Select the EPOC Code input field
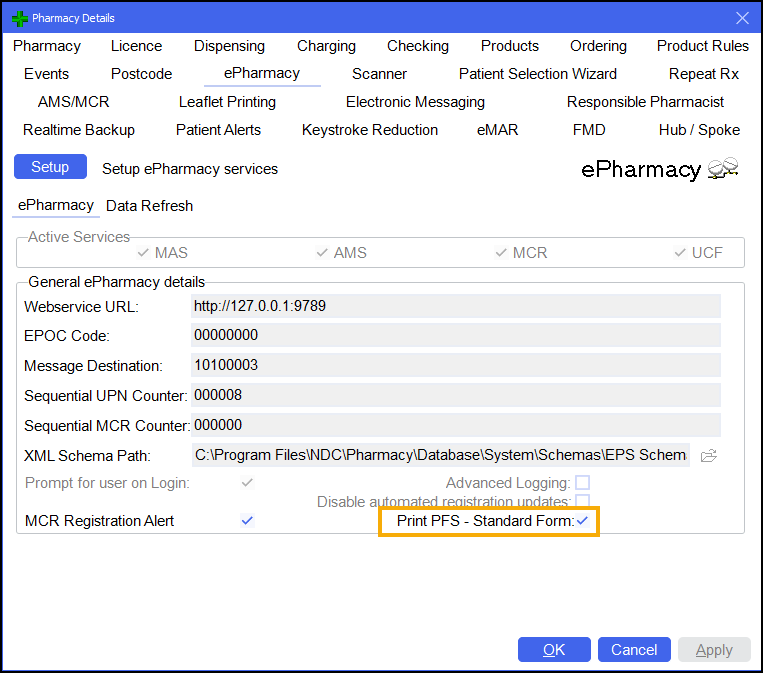The image size is (763, 673). tap(455, 336)
